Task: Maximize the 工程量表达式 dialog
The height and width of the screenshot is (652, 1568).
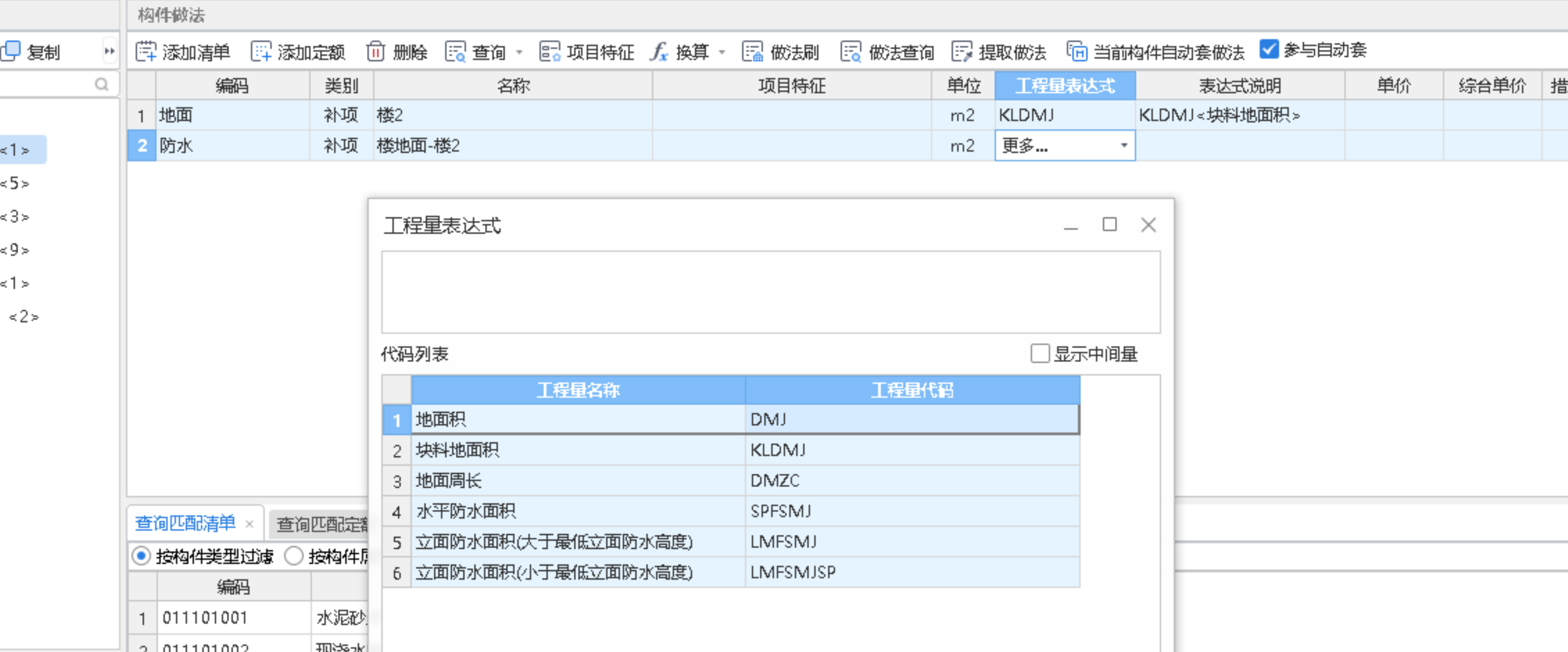Action: 1110,224
